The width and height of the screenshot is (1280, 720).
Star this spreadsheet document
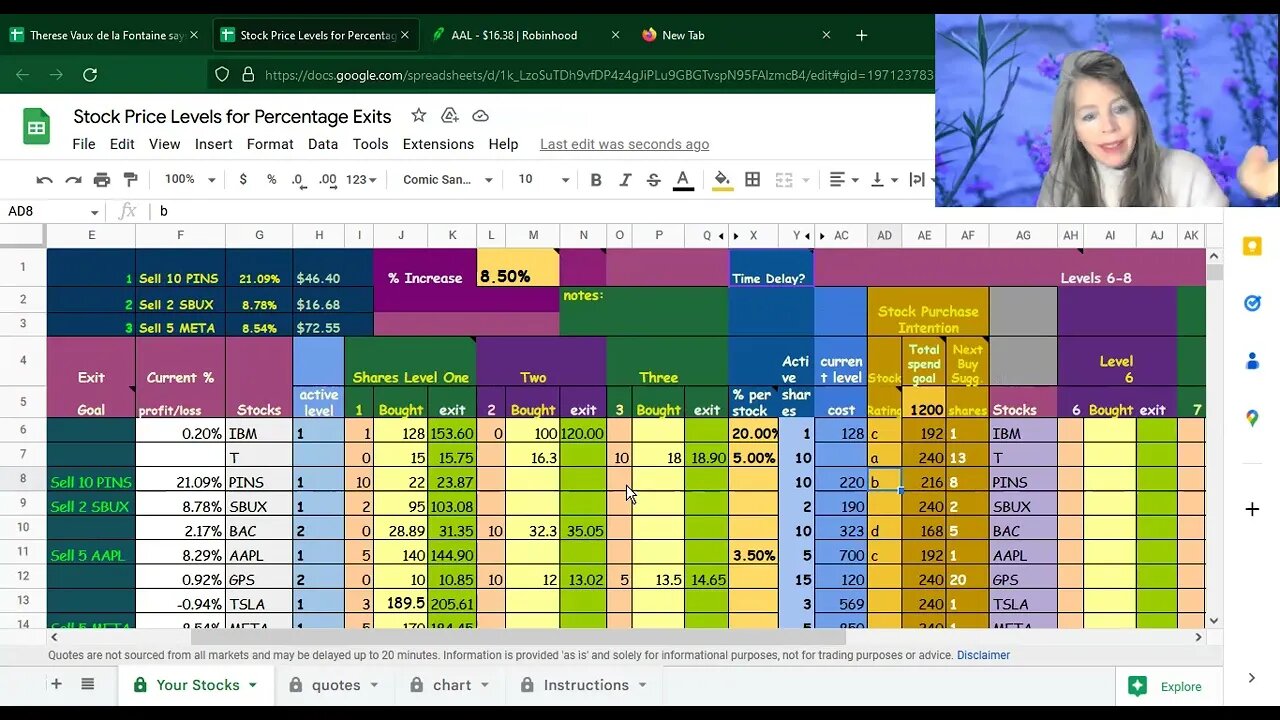[x=419, y=116]
